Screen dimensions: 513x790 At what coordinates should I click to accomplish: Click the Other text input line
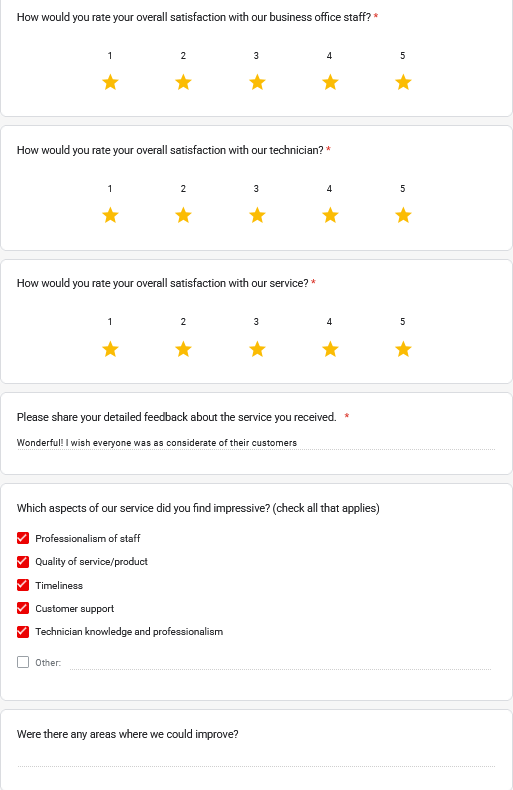[280, 663]
